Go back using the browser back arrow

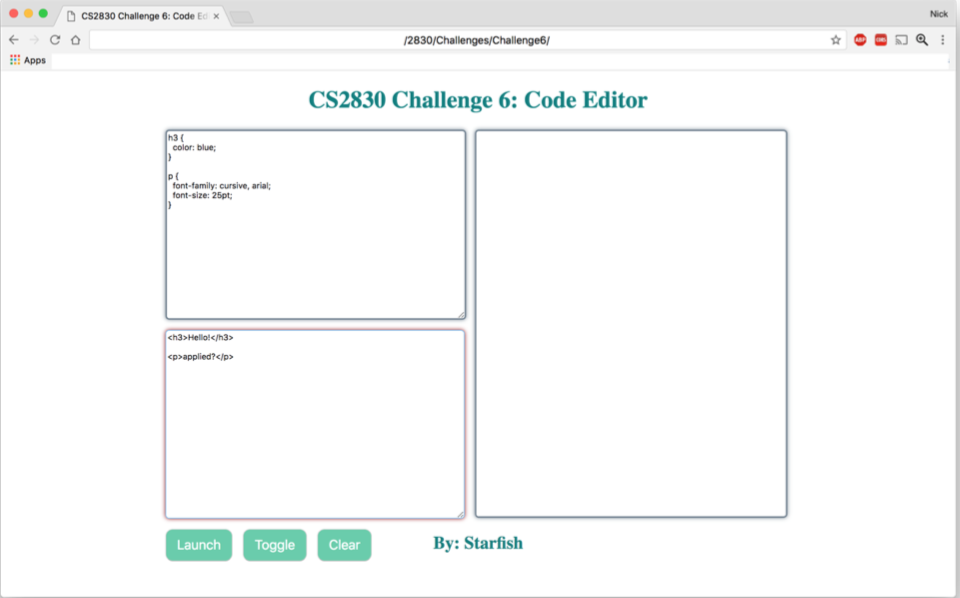(x=13, y=40)
